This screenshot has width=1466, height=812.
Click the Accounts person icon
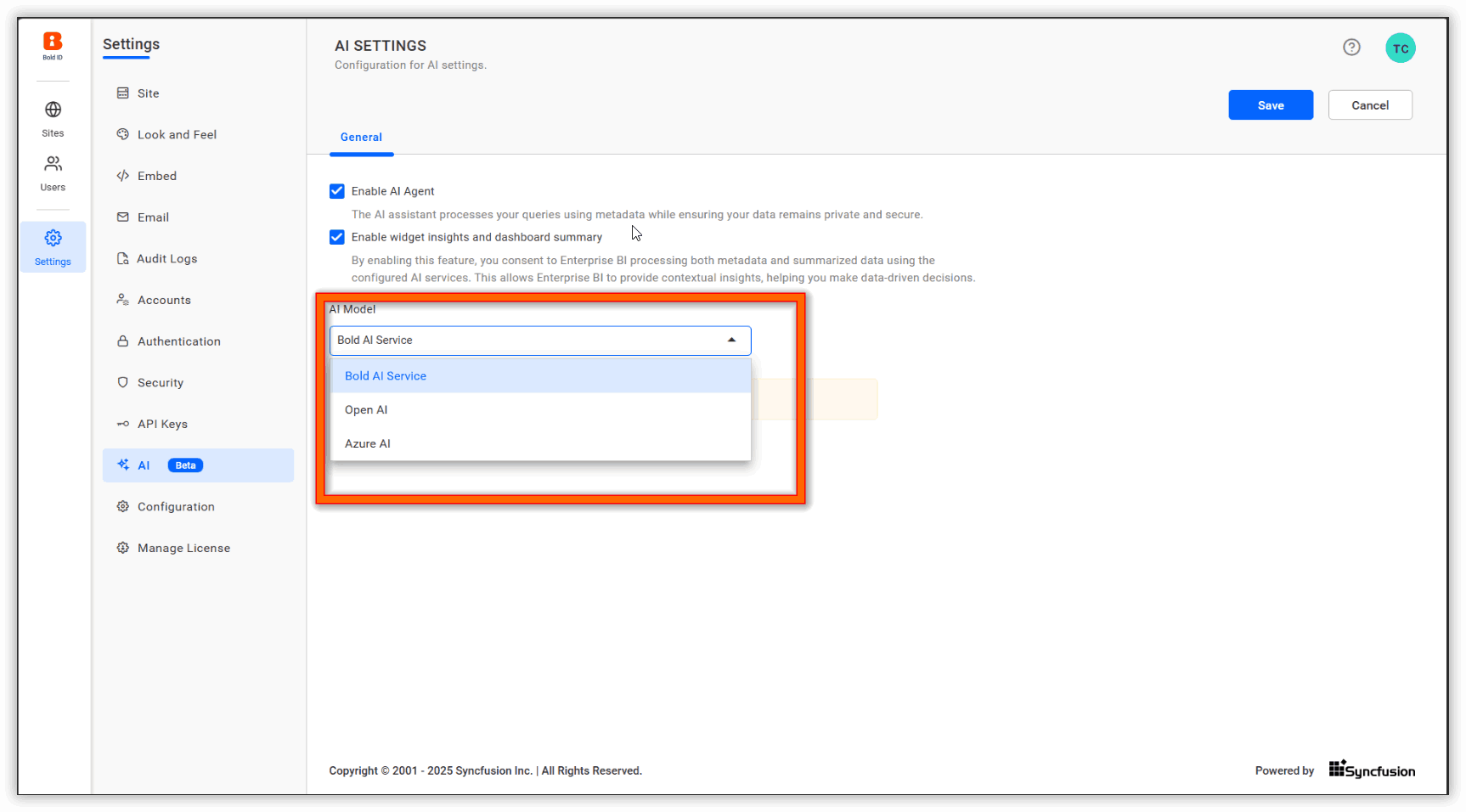coord(123,300)
